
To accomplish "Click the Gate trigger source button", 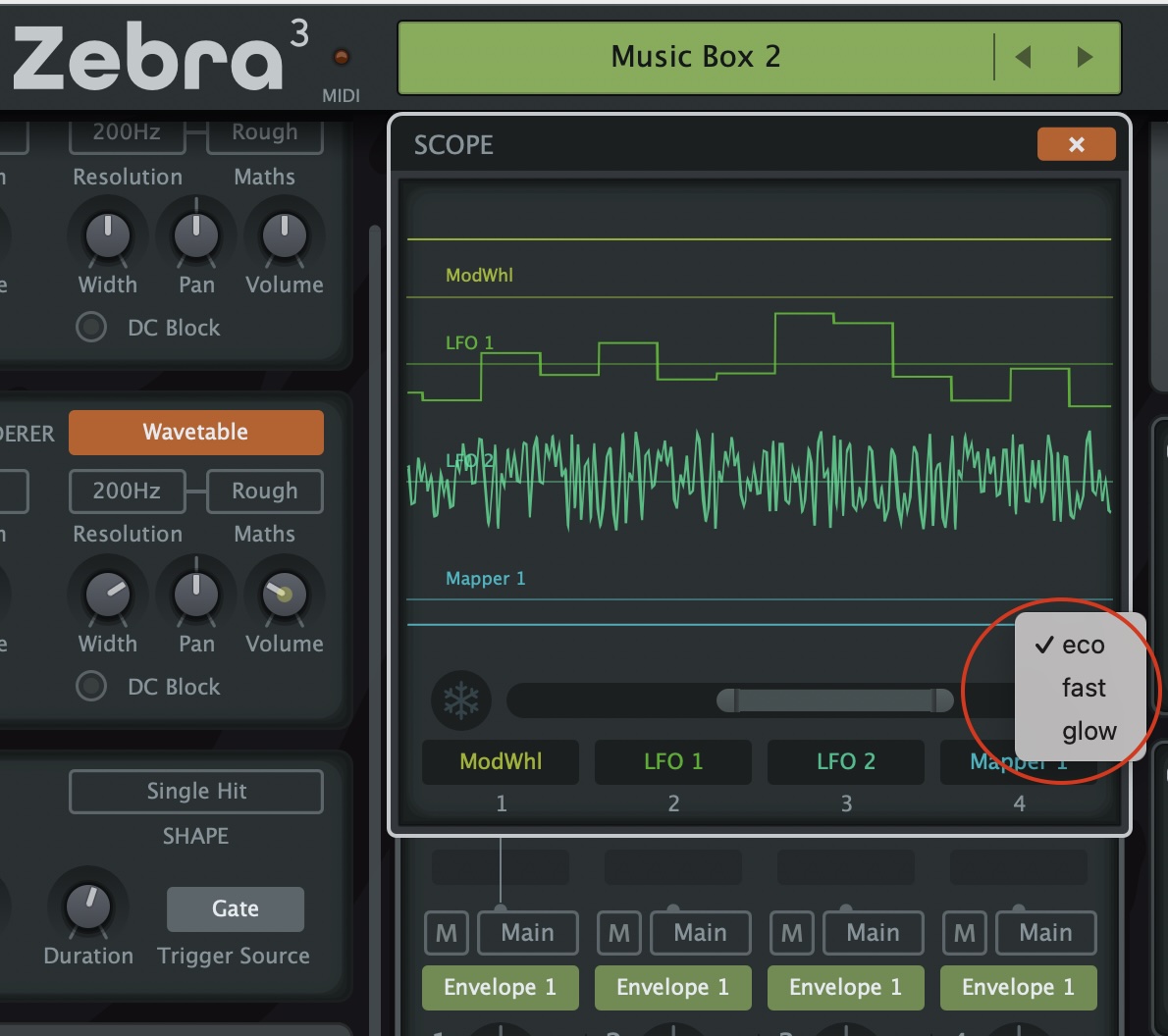I will click(236, 908).
